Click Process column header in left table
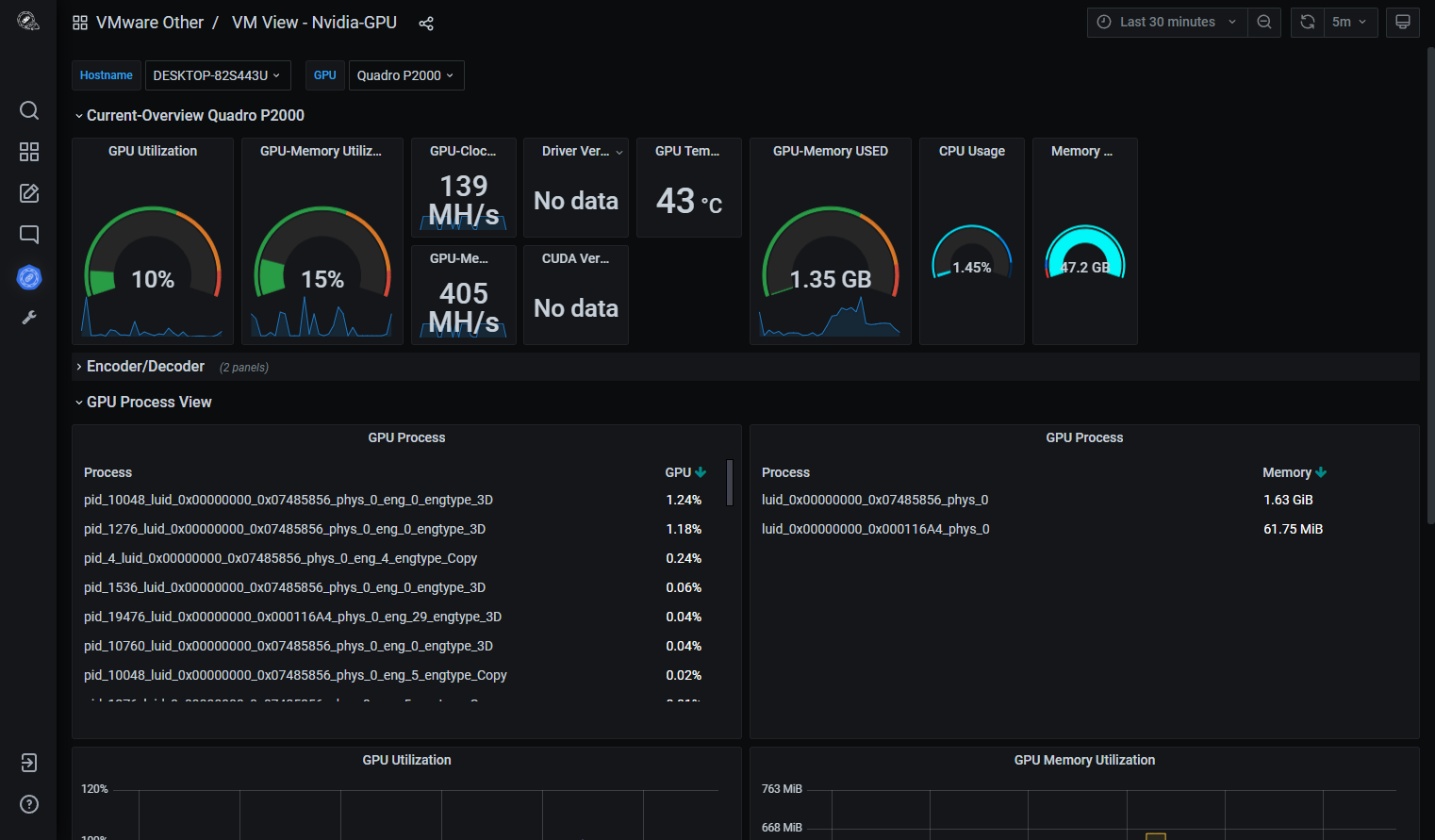1435x840 pixels. (x=108, y=472)
